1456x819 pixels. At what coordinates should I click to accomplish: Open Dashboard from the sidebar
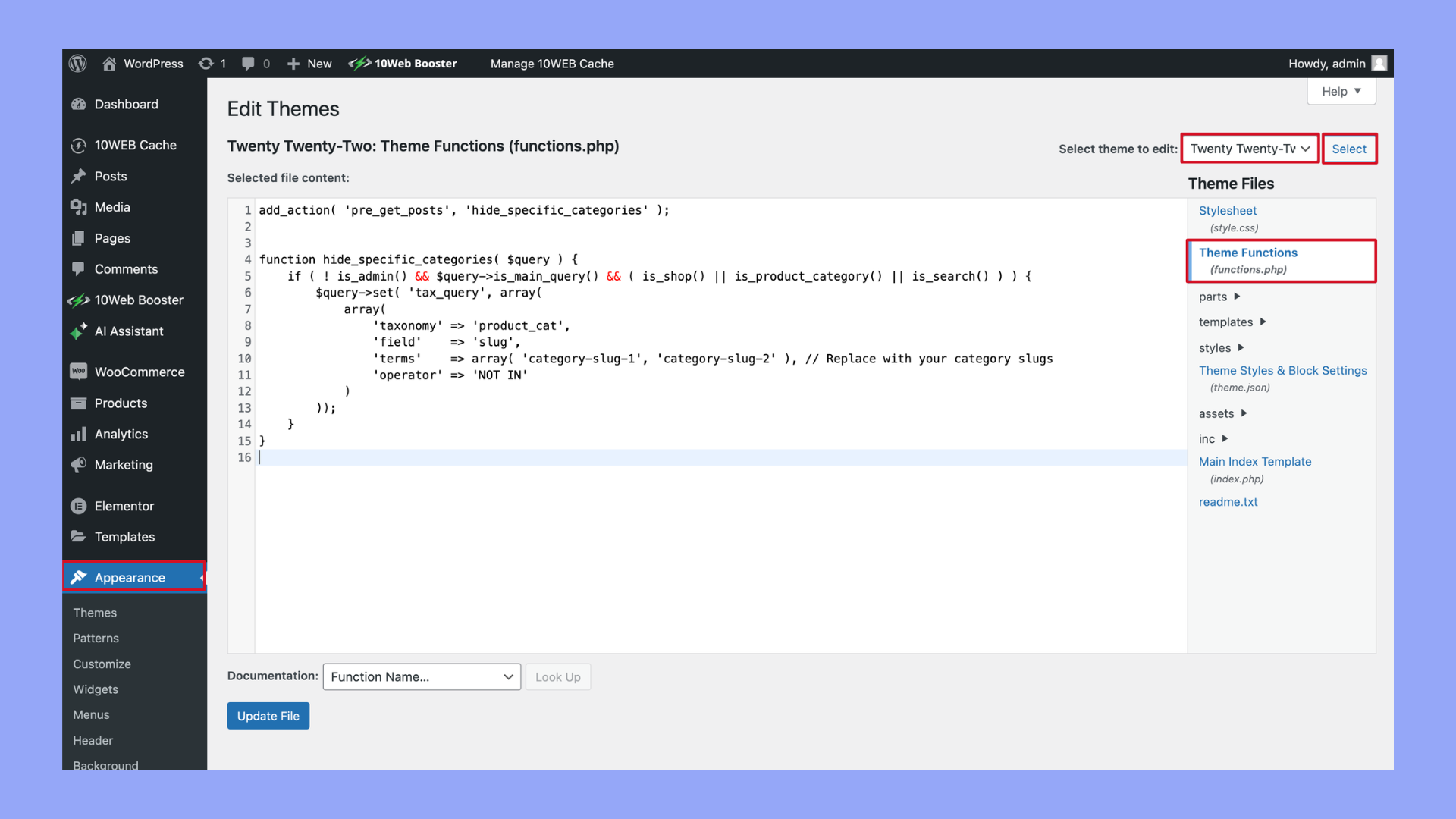126,105
